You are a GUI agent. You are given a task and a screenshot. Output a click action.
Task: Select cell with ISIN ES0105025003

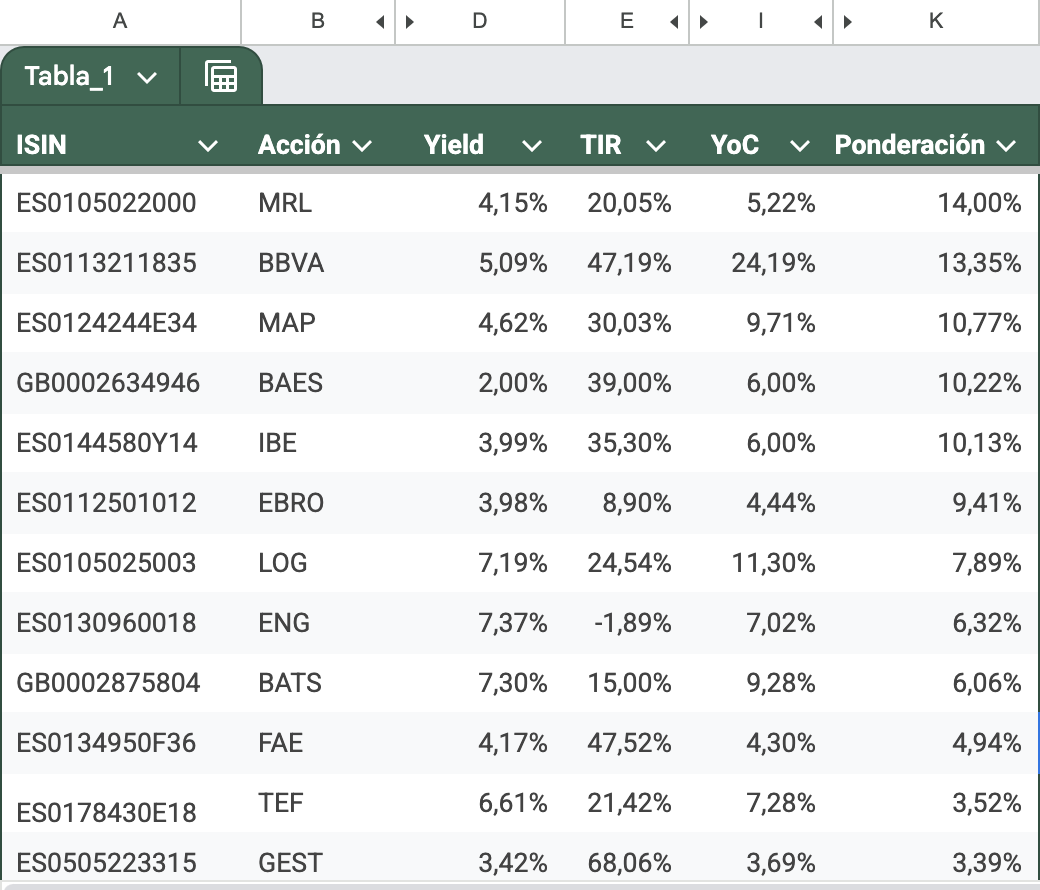pos(121,563)
